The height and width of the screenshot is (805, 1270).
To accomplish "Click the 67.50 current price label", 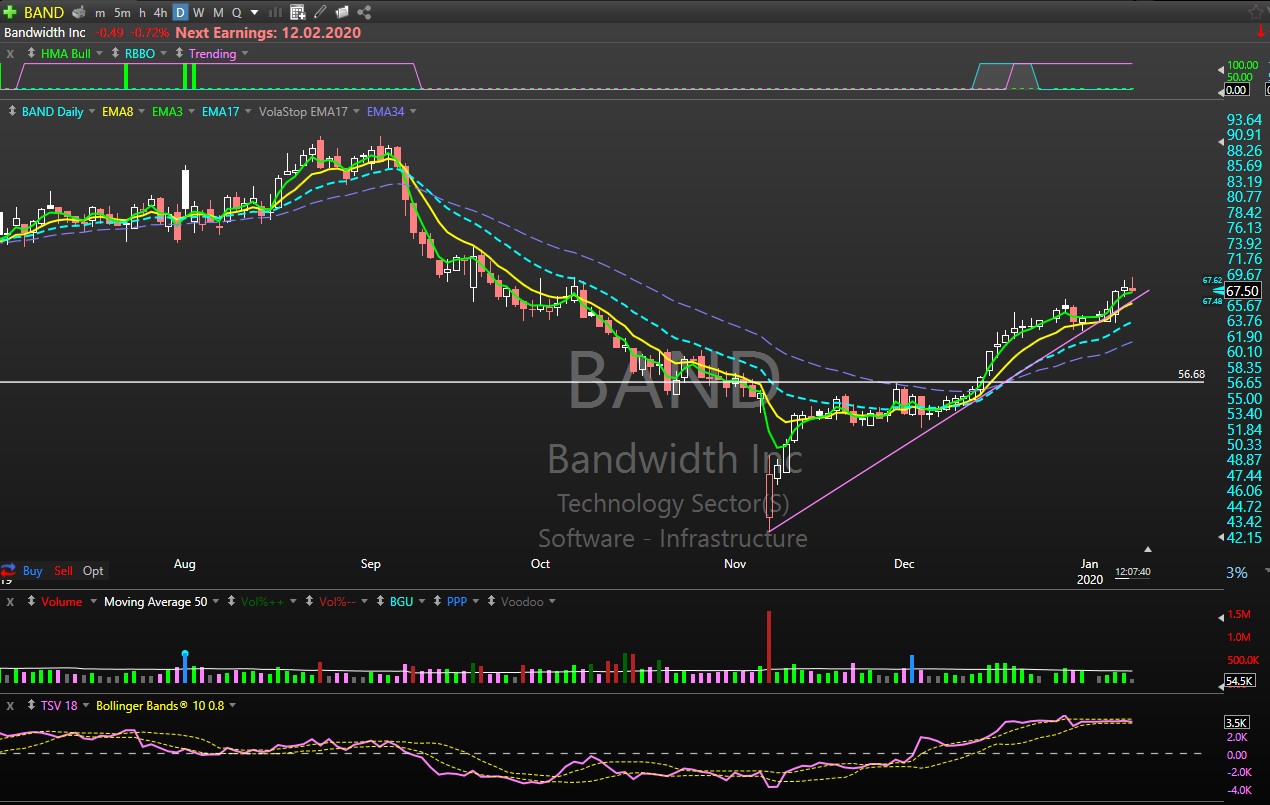I will pyautogui.click(x=1243, y=291).
